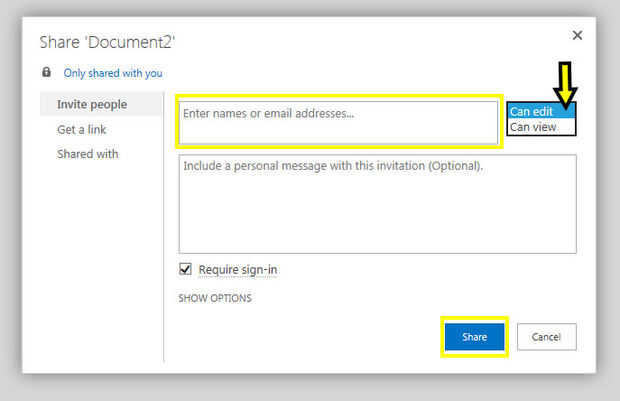This screenshot has width=620, height=401.
Task: Switch to the Get a link tab
Action: [81, 129]
